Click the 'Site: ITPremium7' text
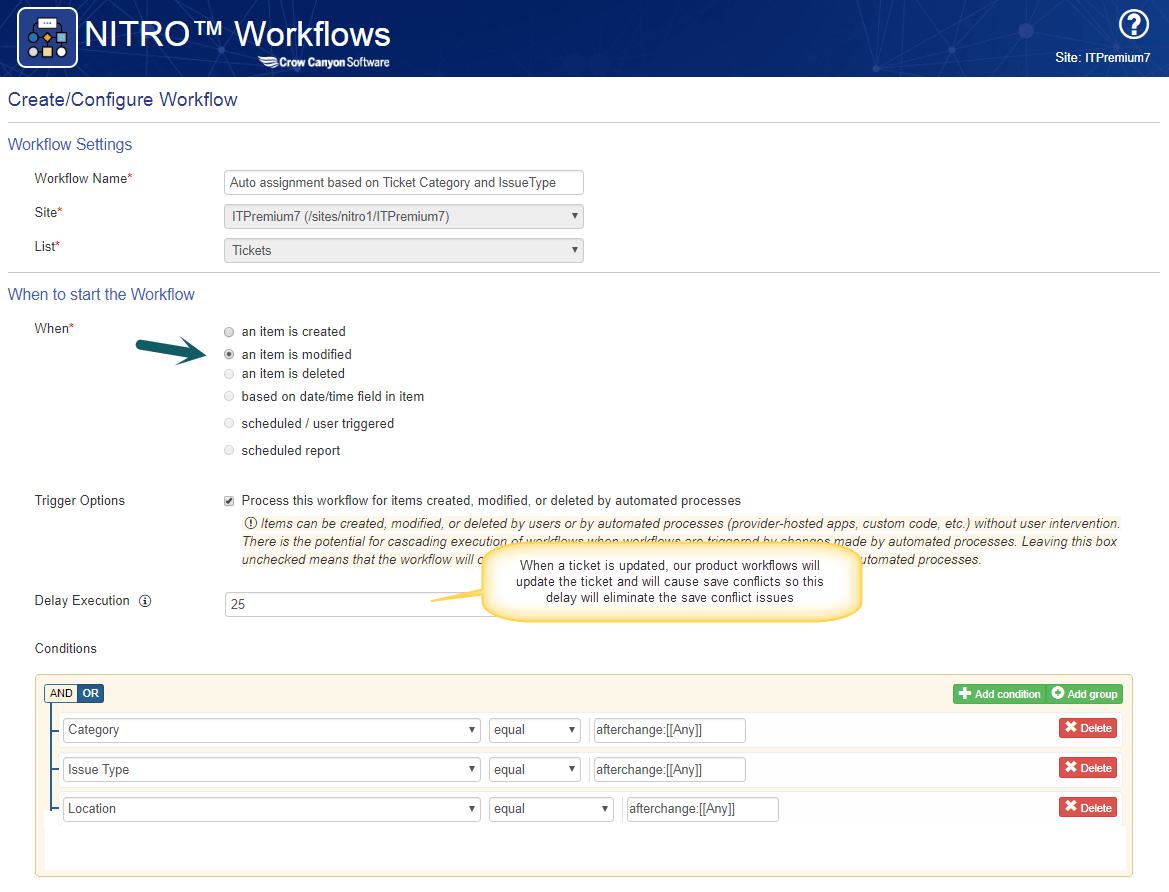 pyautogui.click(x=1102, y=57)
